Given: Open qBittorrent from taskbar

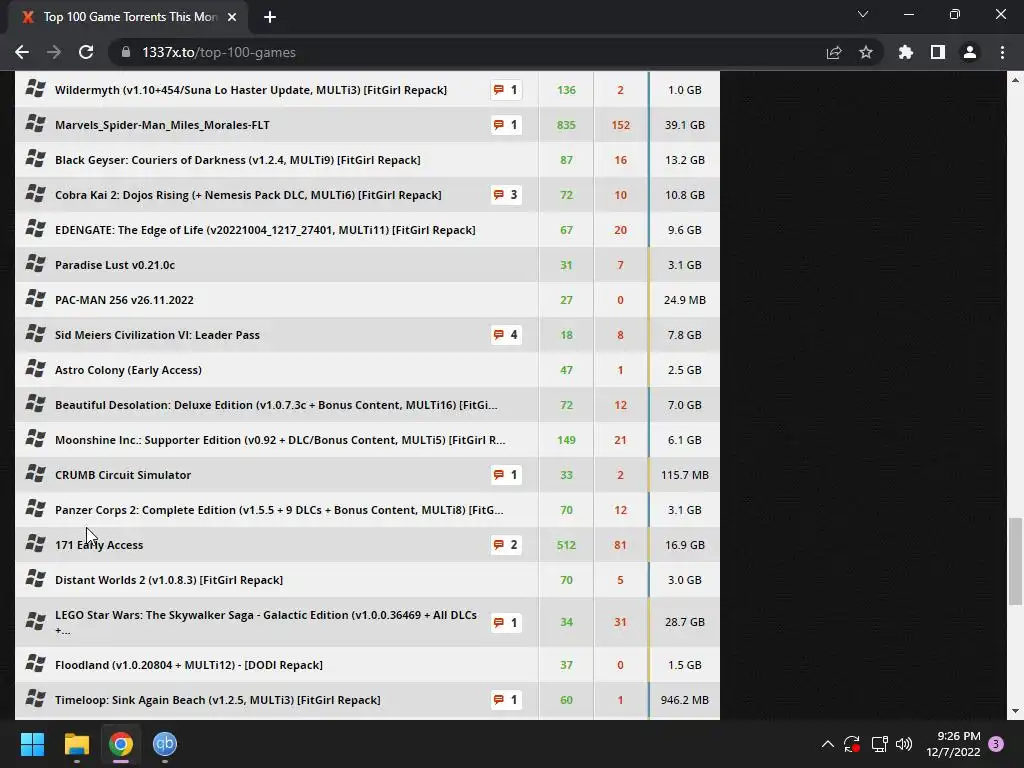Looking at the screenshot, I should 165,744.
